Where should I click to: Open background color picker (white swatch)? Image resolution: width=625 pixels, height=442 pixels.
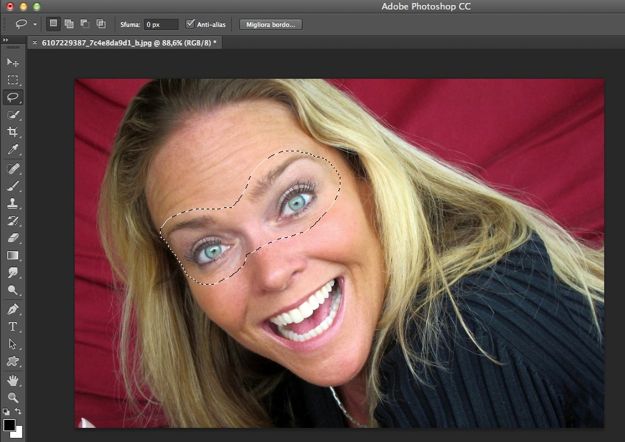18,433
